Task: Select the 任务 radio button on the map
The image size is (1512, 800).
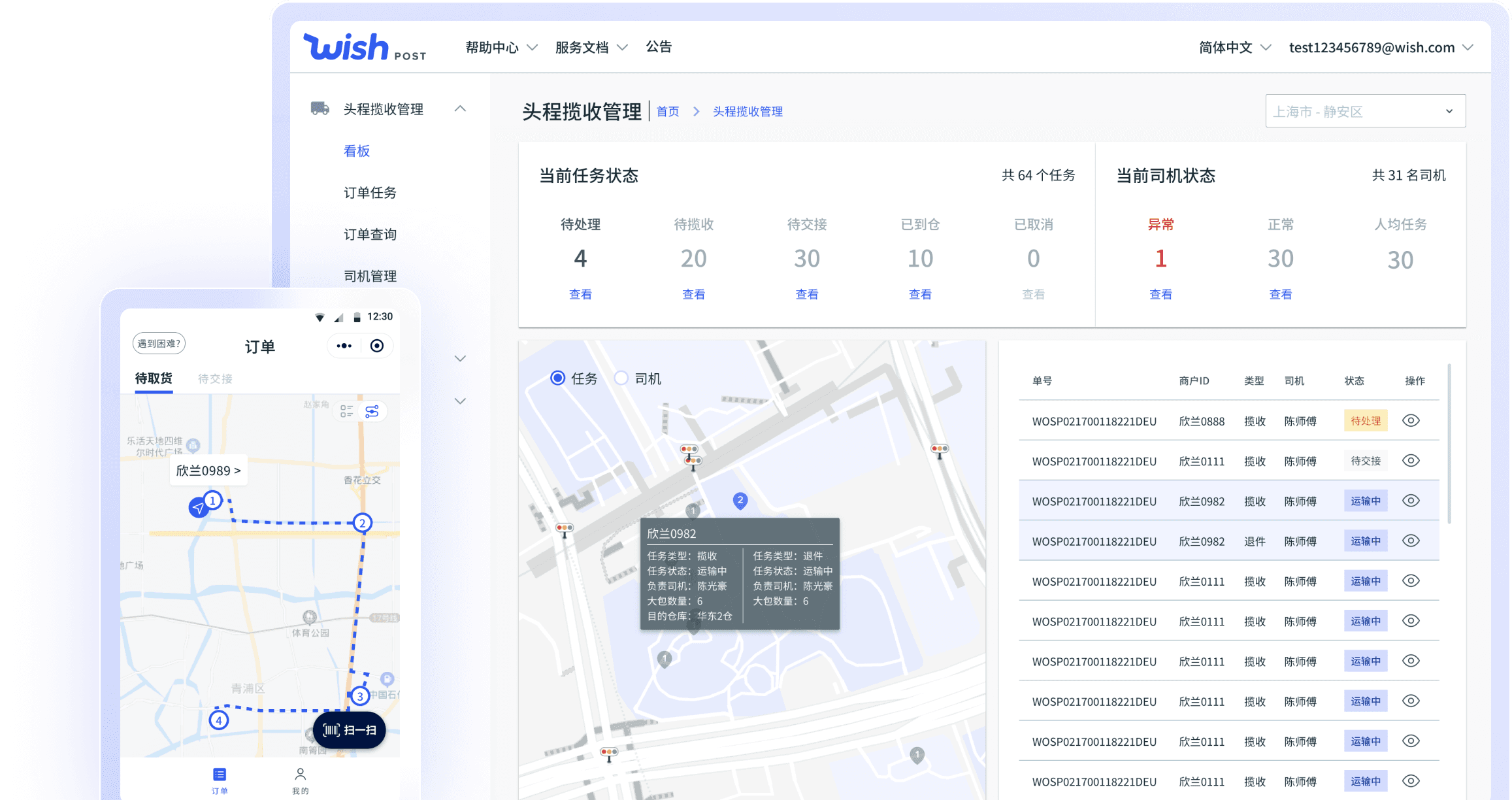Action: [557, 378]
